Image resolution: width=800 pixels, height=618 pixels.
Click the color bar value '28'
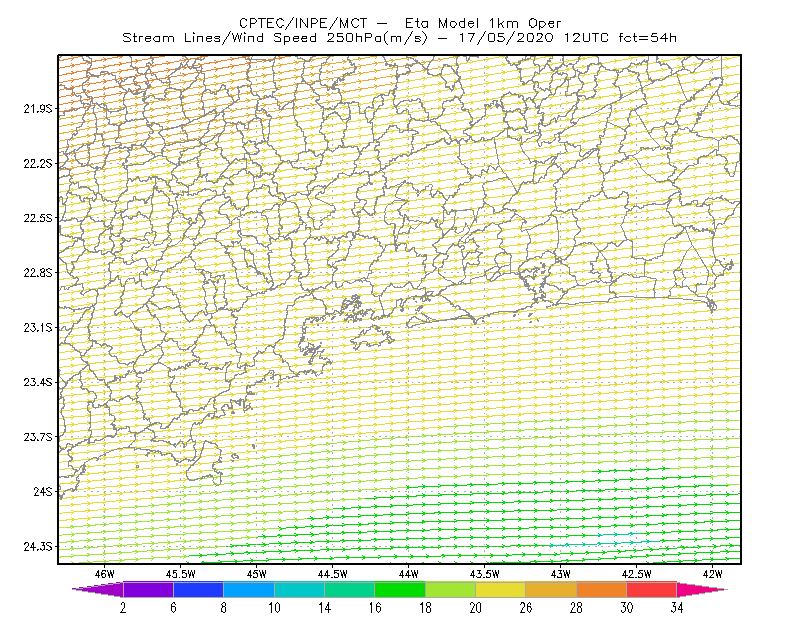coord(577,608)
